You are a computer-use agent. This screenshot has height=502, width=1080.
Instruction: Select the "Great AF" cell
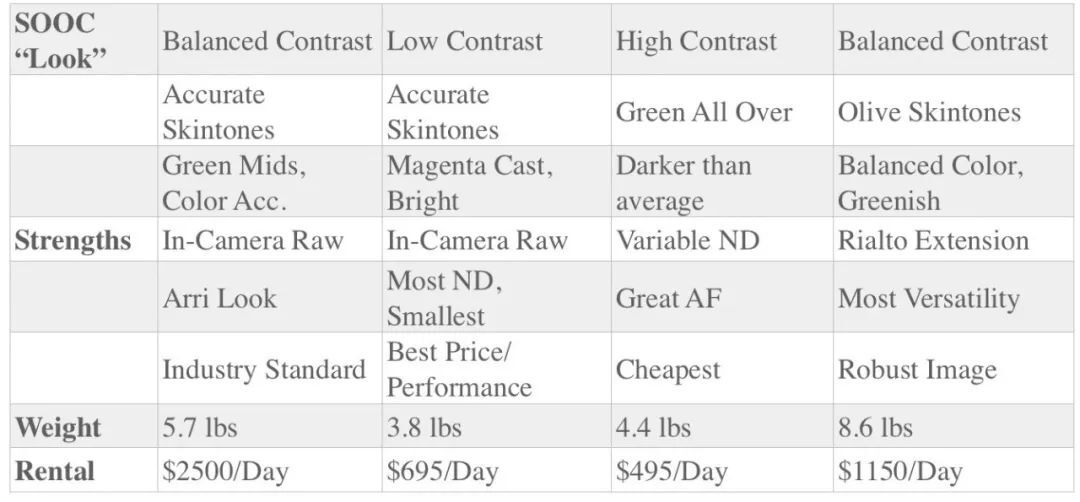(668, 298)
